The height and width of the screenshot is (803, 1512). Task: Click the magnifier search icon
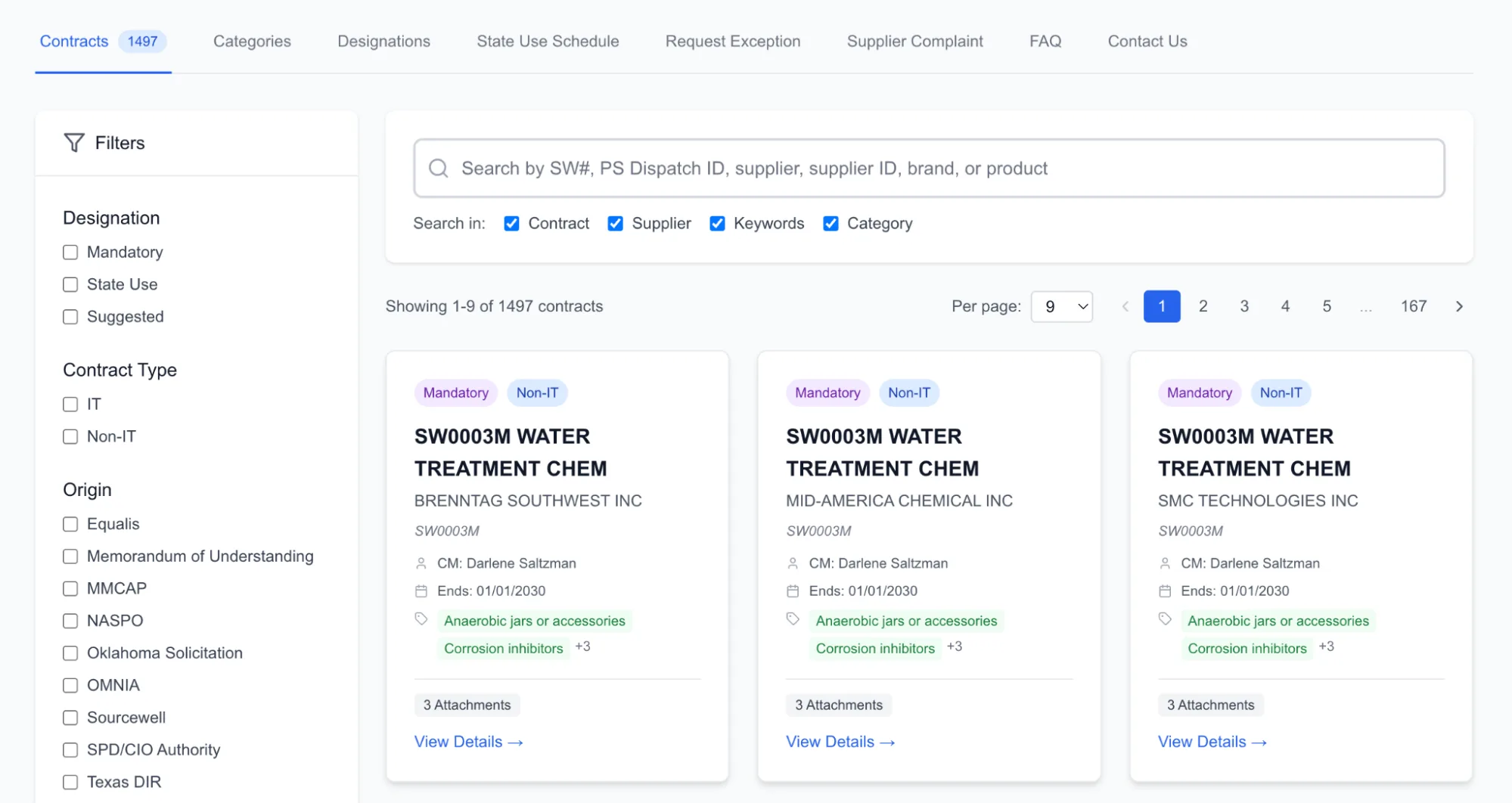[x=439, y=169]
